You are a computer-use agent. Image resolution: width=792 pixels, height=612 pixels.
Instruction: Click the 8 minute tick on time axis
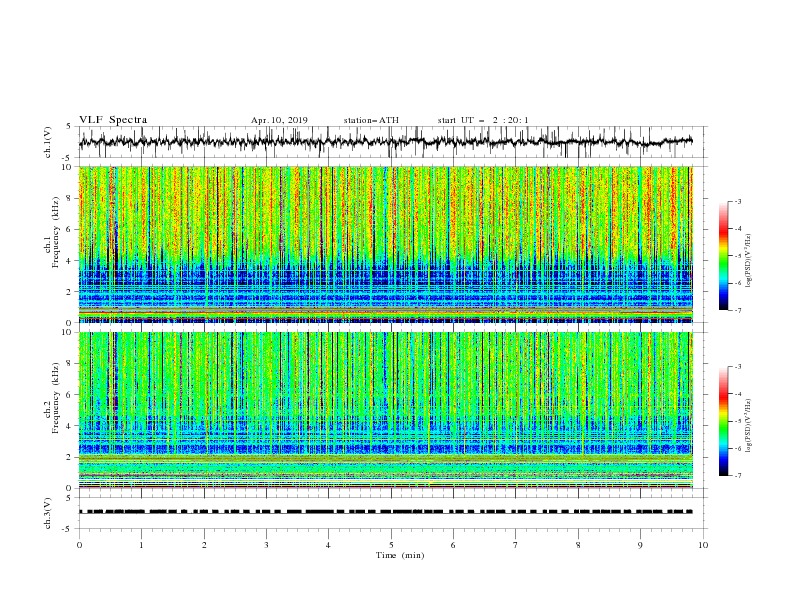[578, 545]
